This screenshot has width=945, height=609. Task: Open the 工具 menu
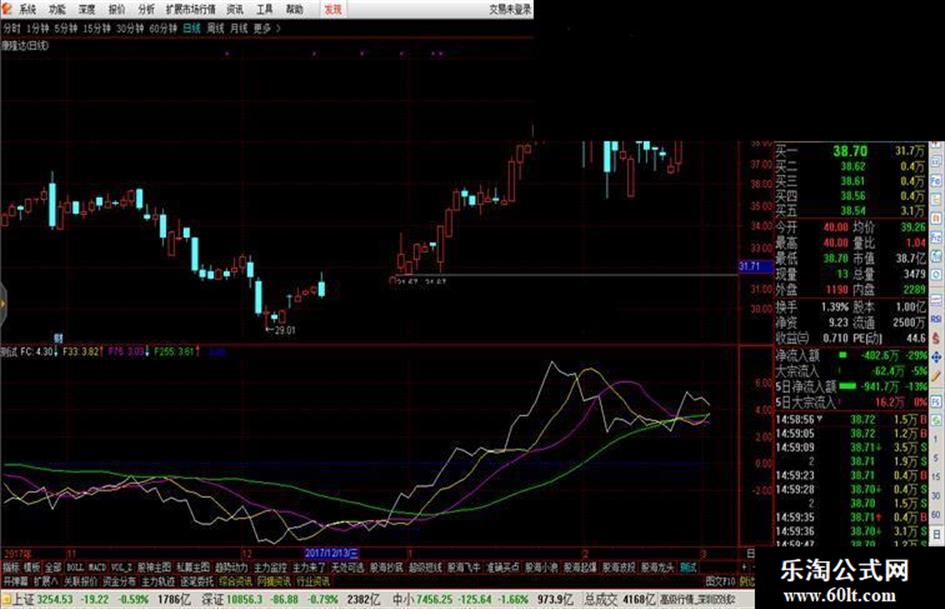pyautogui.click(x=265, y=9)
